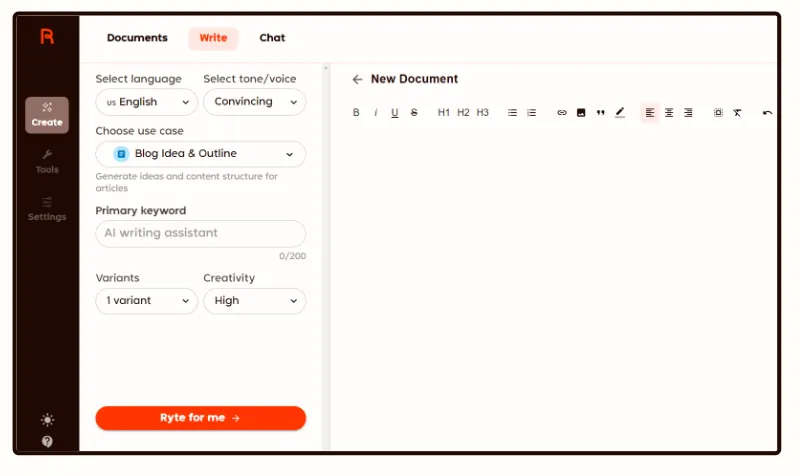Image resolution: width=800 pixels, height=476 pixels.
Task: Toggle bold formatting
Action: click(356, 113)
